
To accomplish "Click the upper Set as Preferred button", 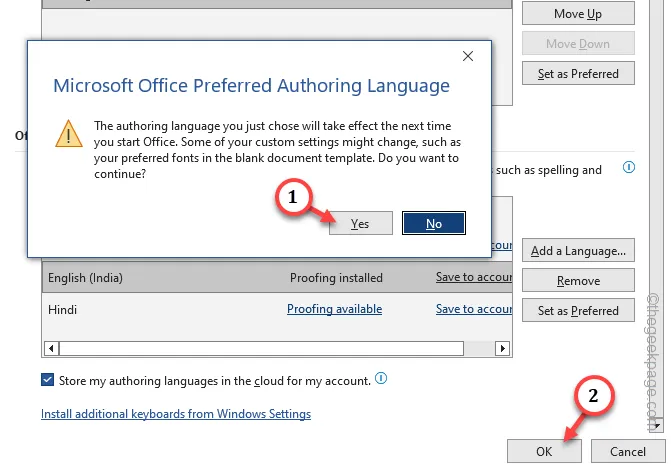I will pos(578,74).
